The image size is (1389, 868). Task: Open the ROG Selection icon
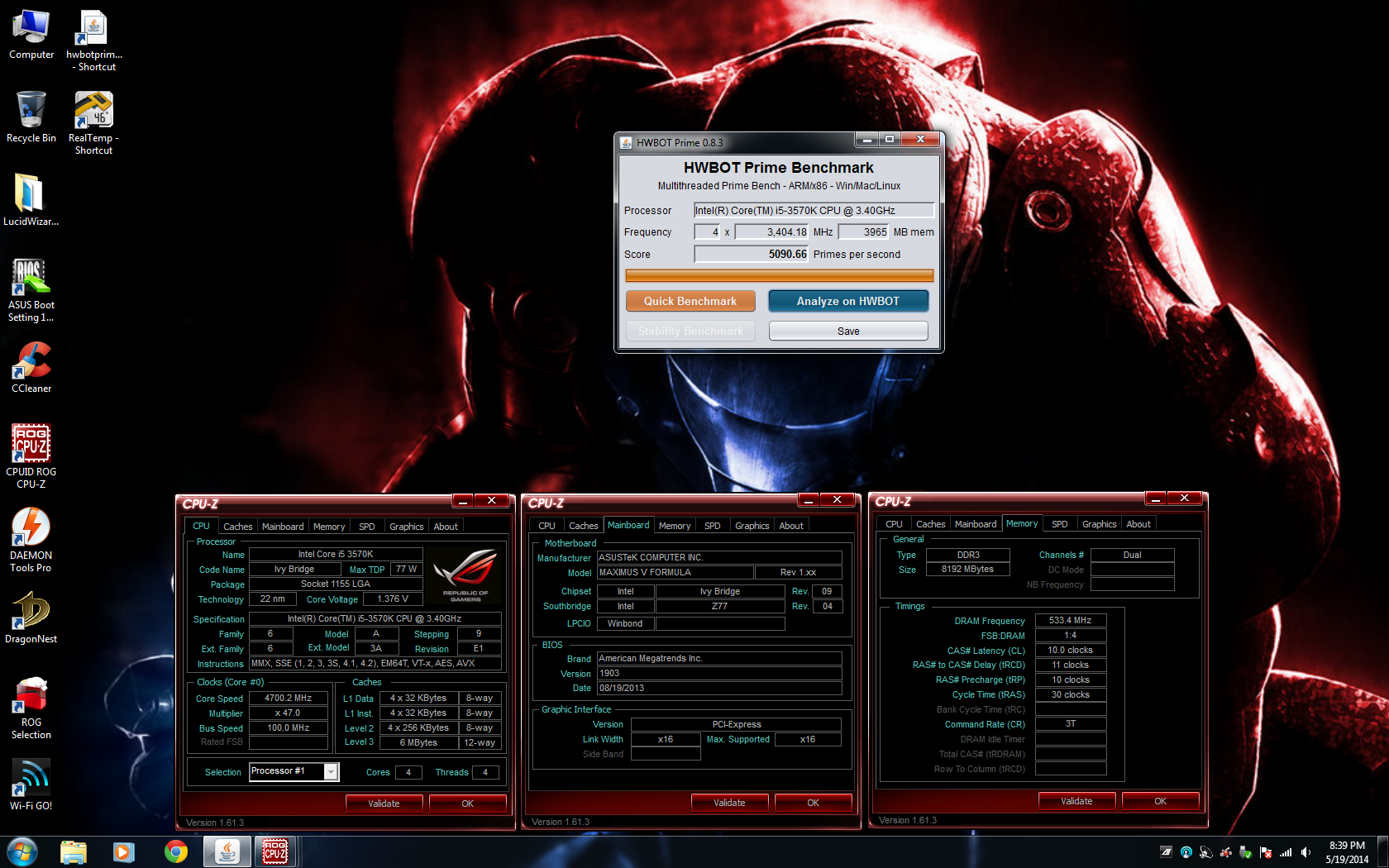coord(31,708)
